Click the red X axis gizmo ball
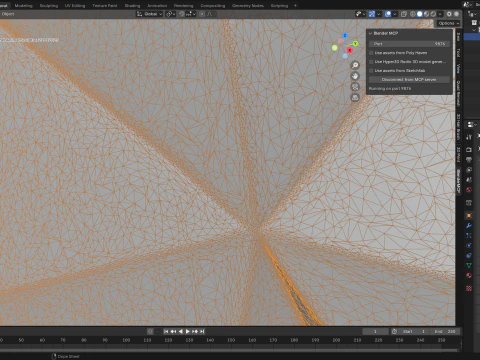480x360 pixels. (x=349, y=50)
